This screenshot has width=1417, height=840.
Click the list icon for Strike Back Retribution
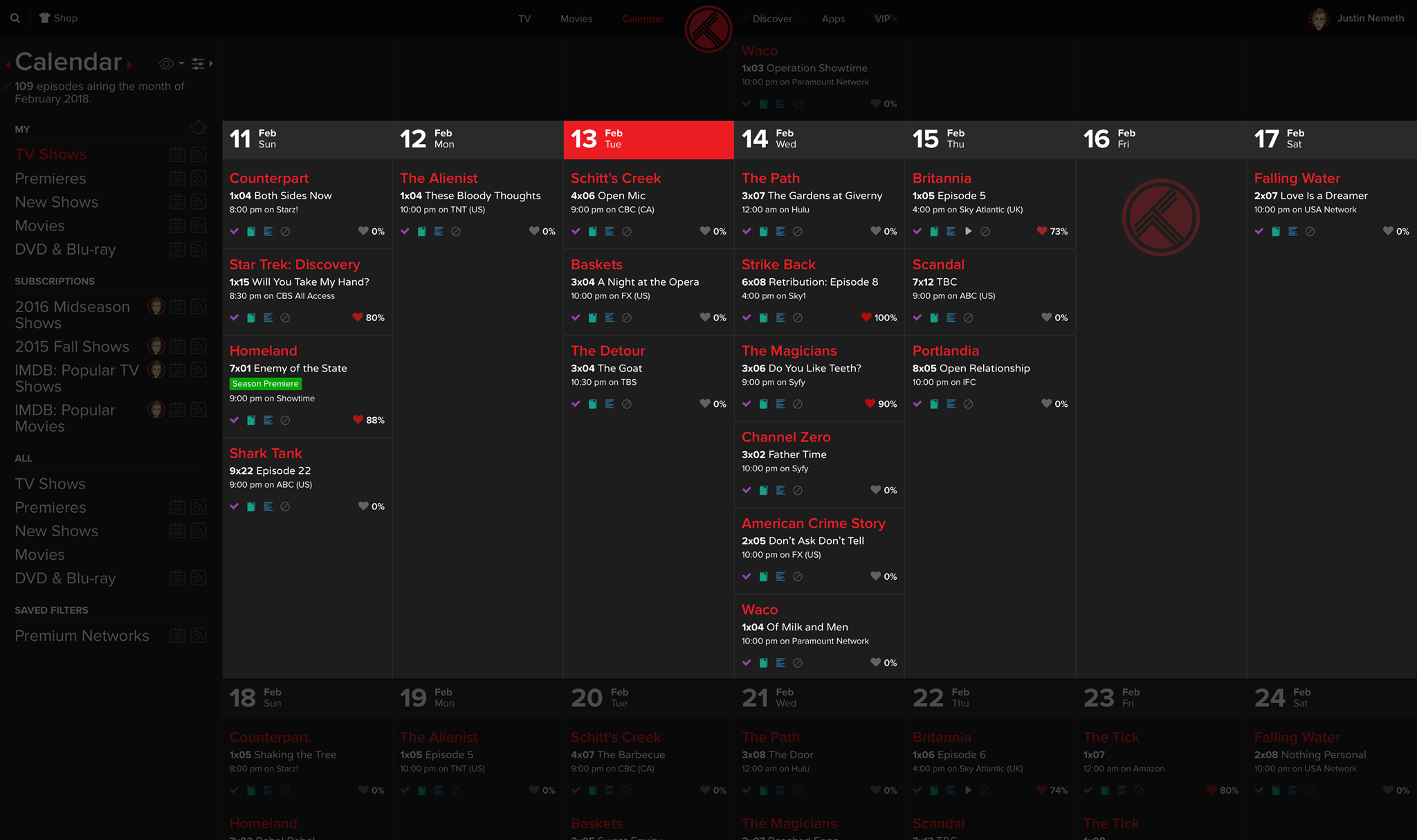780,318
